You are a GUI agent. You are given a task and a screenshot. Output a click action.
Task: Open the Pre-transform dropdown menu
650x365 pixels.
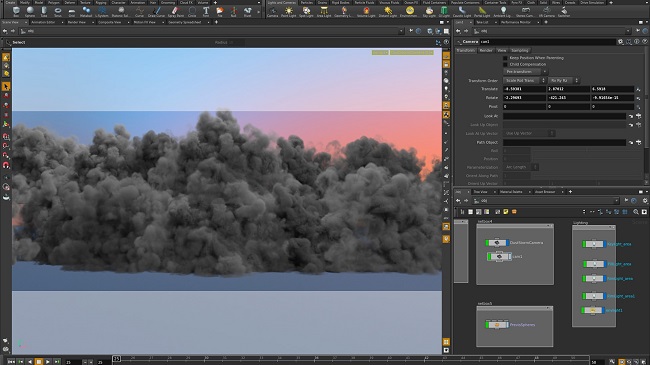[x=525, y=72]
